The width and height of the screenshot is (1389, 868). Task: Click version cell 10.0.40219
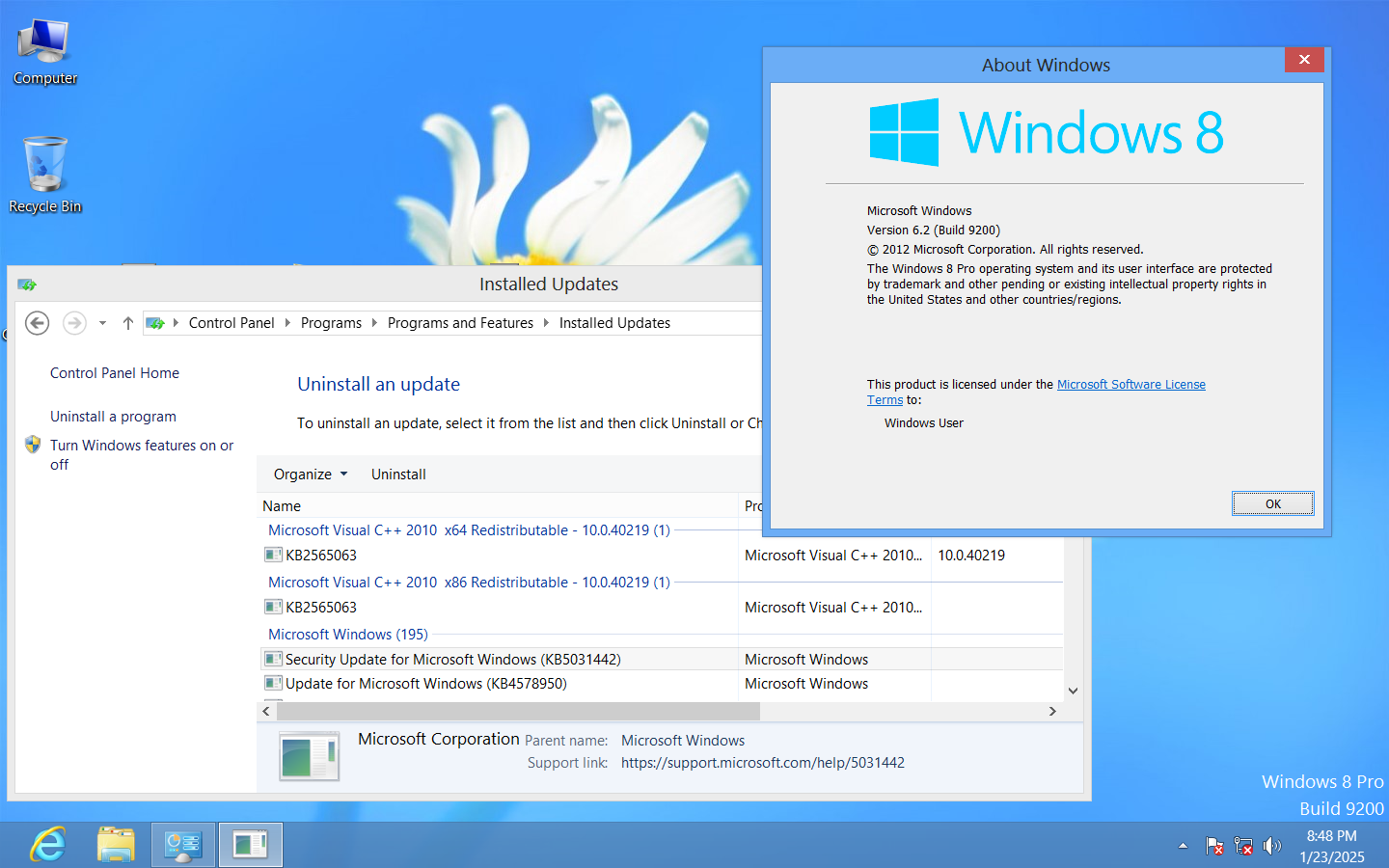(x=971, y=556)
